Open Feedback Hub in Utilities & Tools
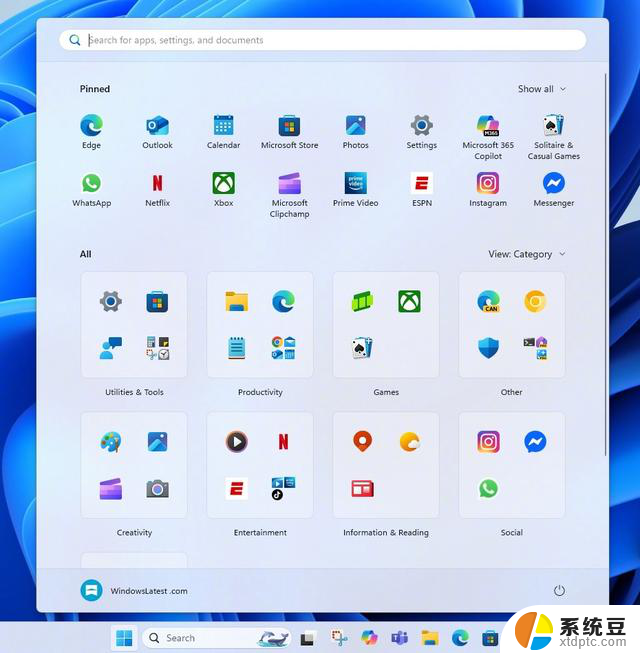 110,348
